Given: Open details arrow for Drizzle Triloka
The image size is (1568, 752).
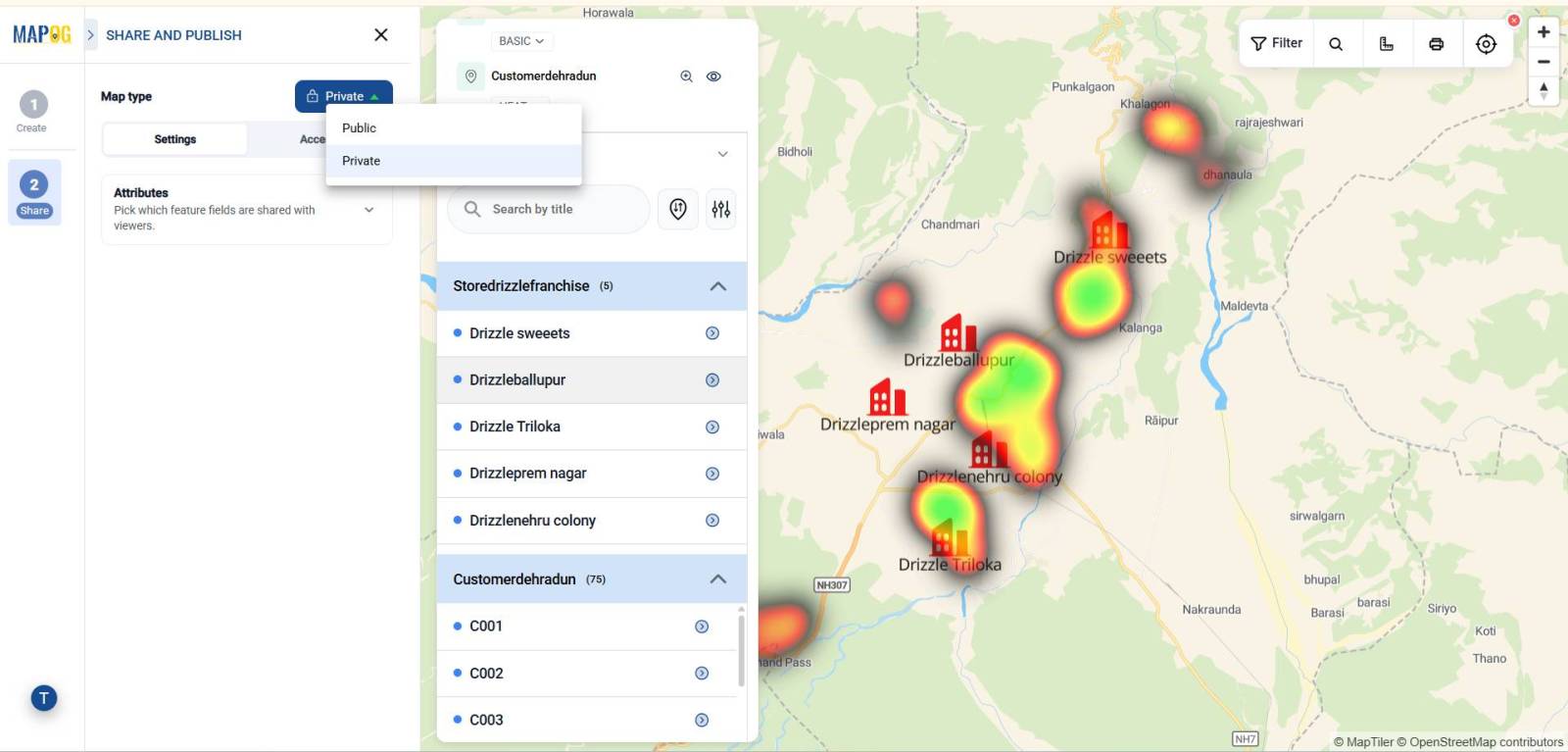Looking at the screenshot, I should [x=712, y=427].
